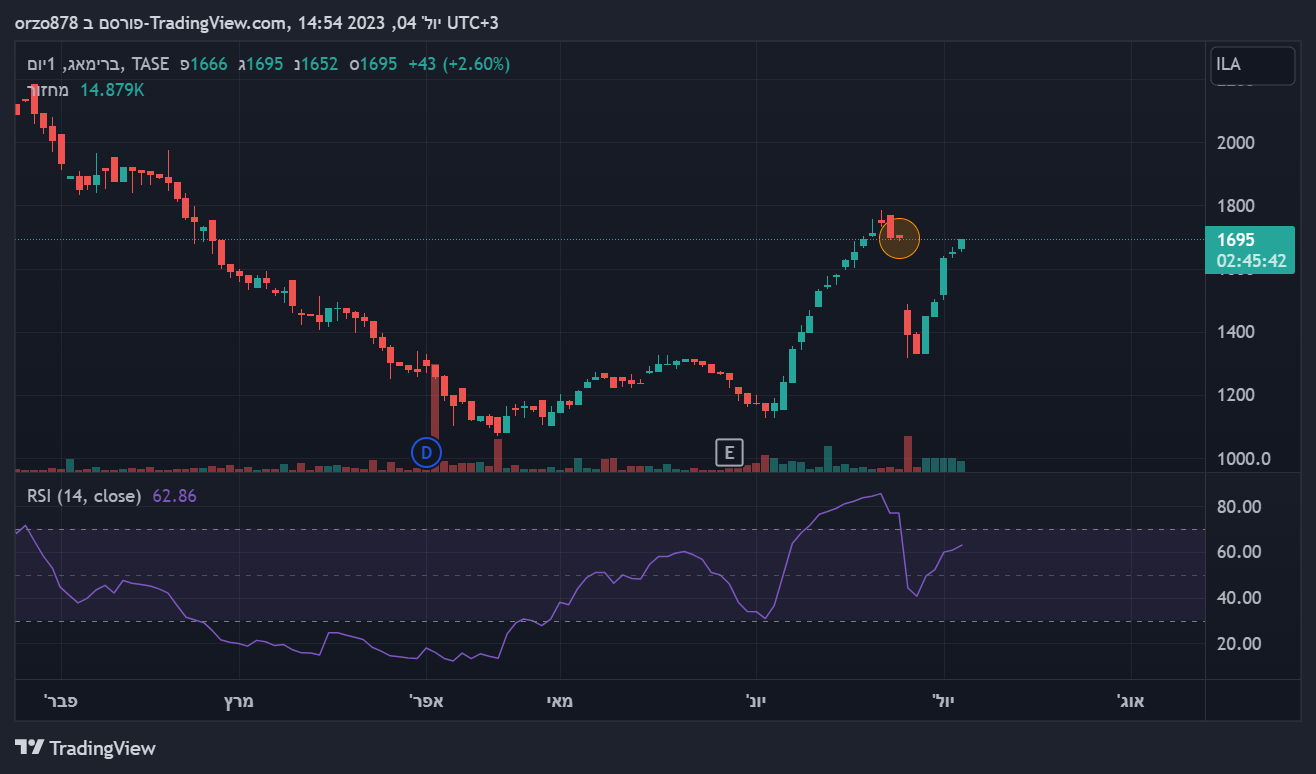
Task: Click the מאי month label on the time axis
Action: coord(559,700)
